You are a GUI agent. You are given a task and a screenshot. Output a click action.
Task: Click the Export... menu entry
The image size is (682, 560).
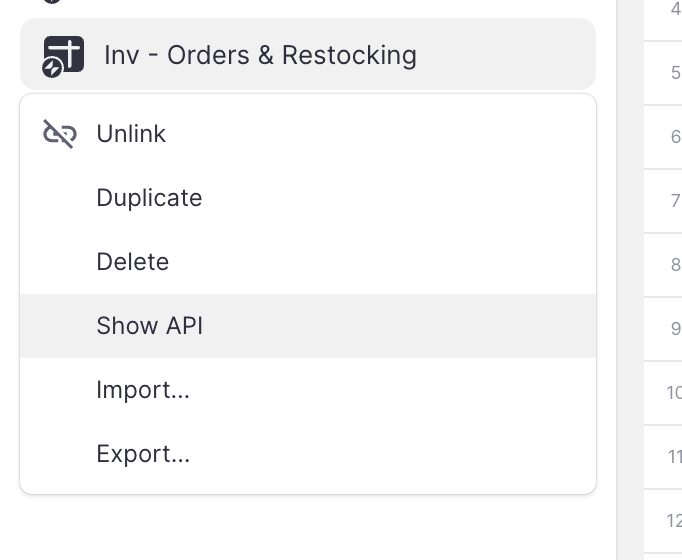click(143, 454)
